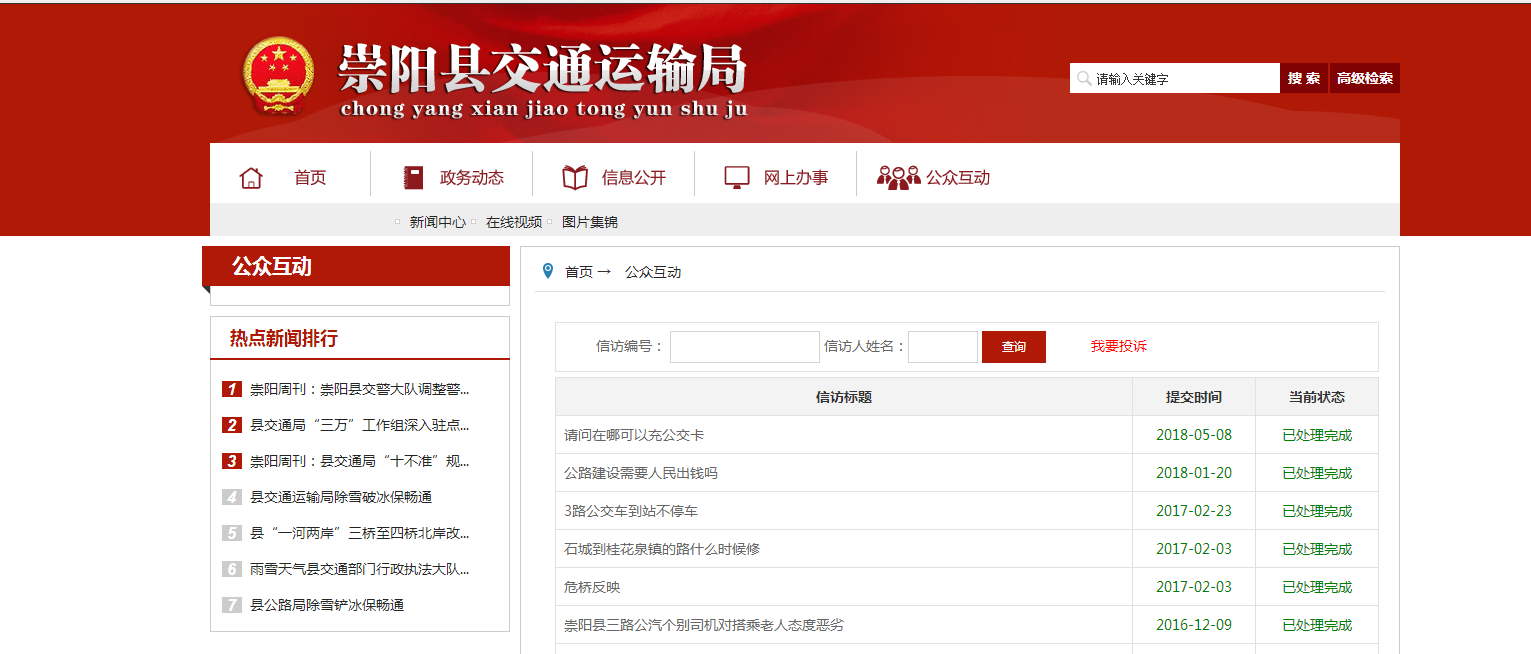Click the 热点新闻排行 heading

[x=284, y=338]
